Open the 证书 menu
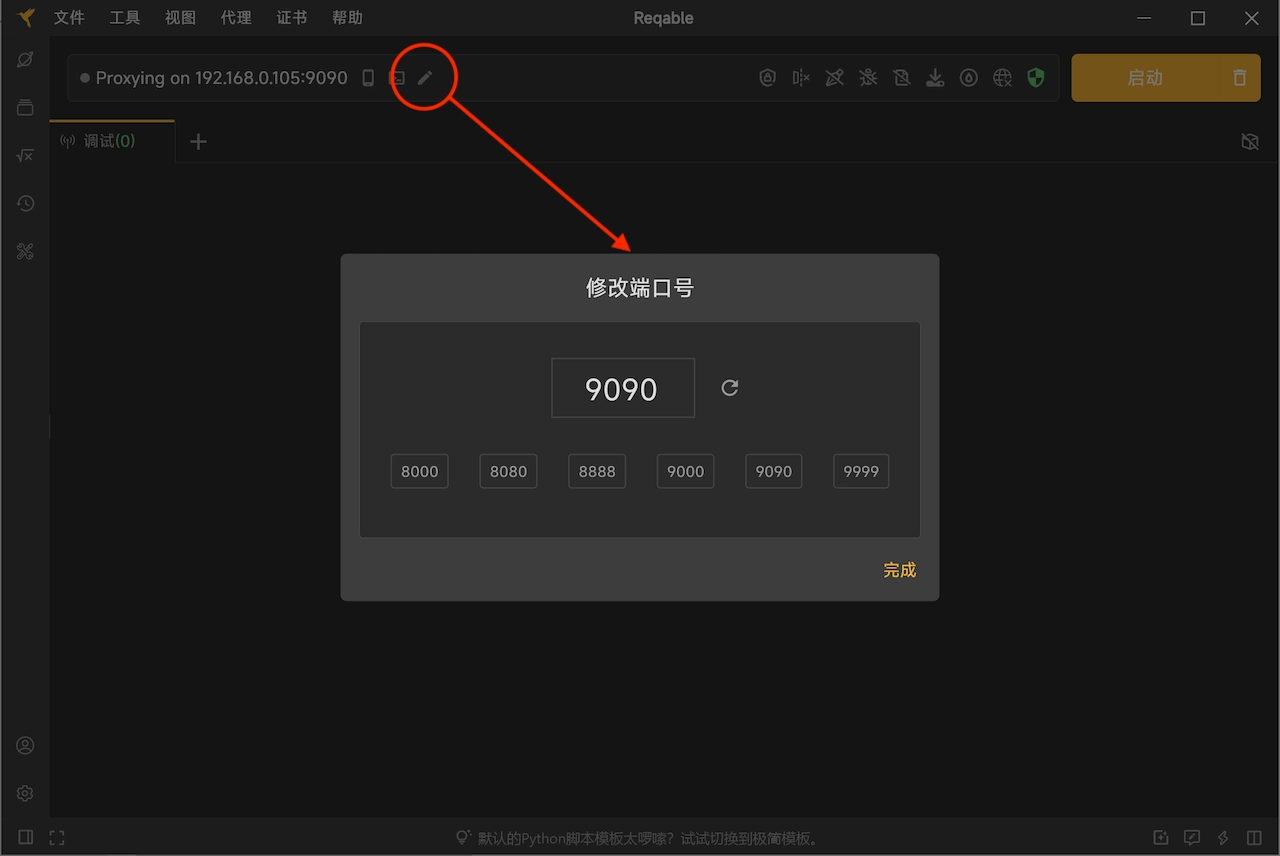The image size is (1280, 856). pos(292,18)
